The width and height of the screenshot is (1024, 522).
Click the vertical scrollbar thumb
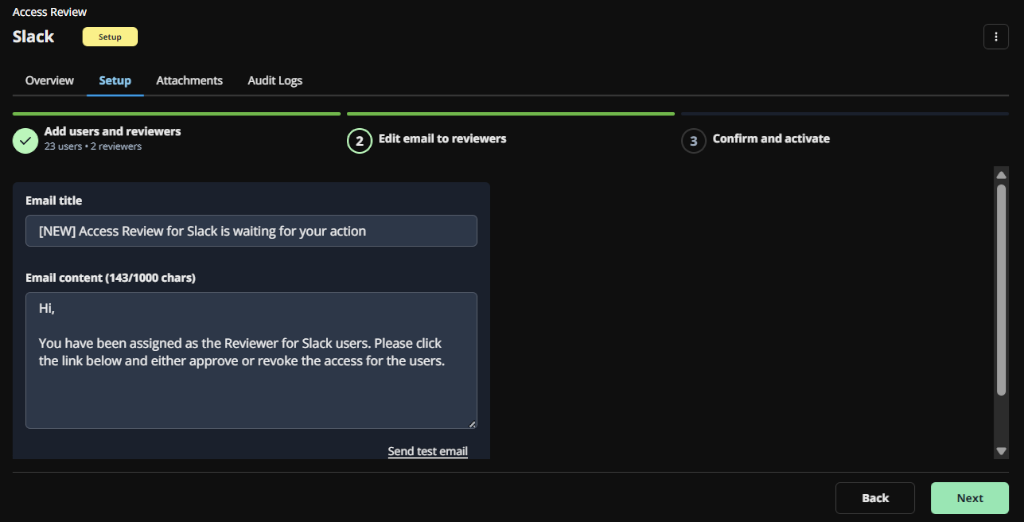1001,289
